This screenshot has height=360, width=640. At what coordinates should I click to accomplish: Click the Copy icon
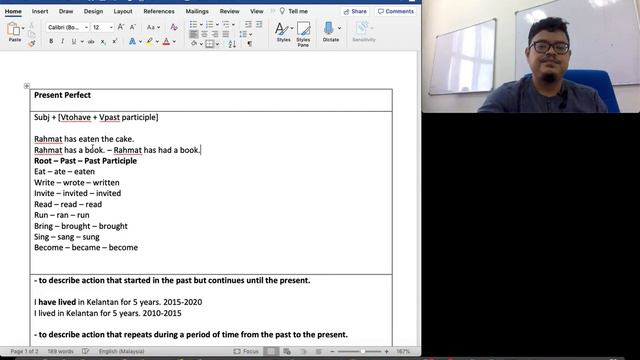pos(31,34)
